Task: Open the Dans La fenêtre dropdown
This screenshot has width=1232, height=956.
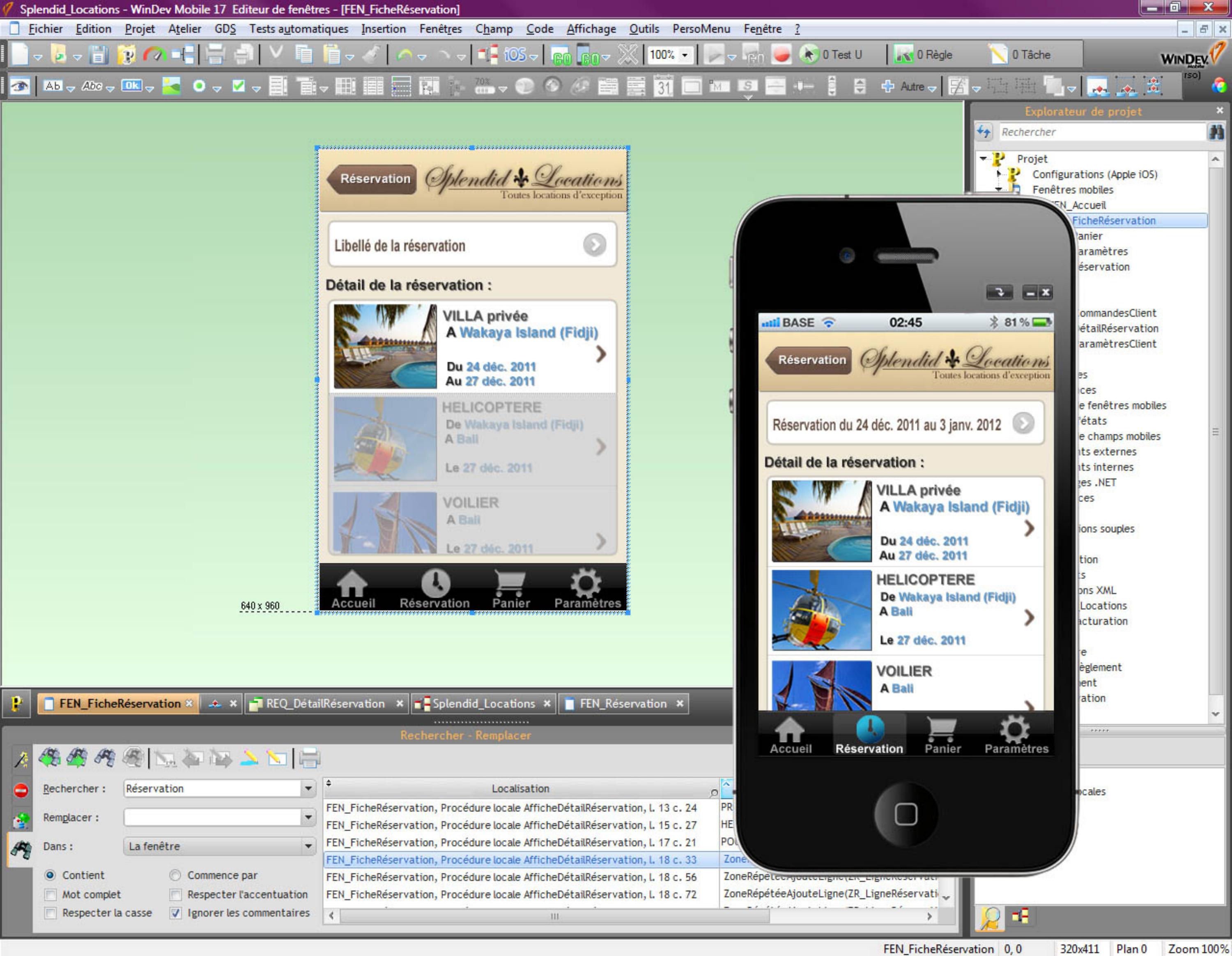Action: pos(308,846)
